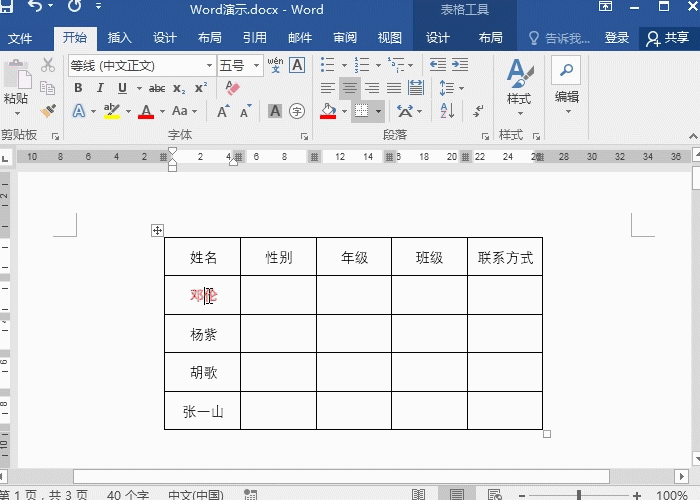This screenshot has height=500, width=700.
Task: Expand highlight color dropdown arrow
Action: 128,111
